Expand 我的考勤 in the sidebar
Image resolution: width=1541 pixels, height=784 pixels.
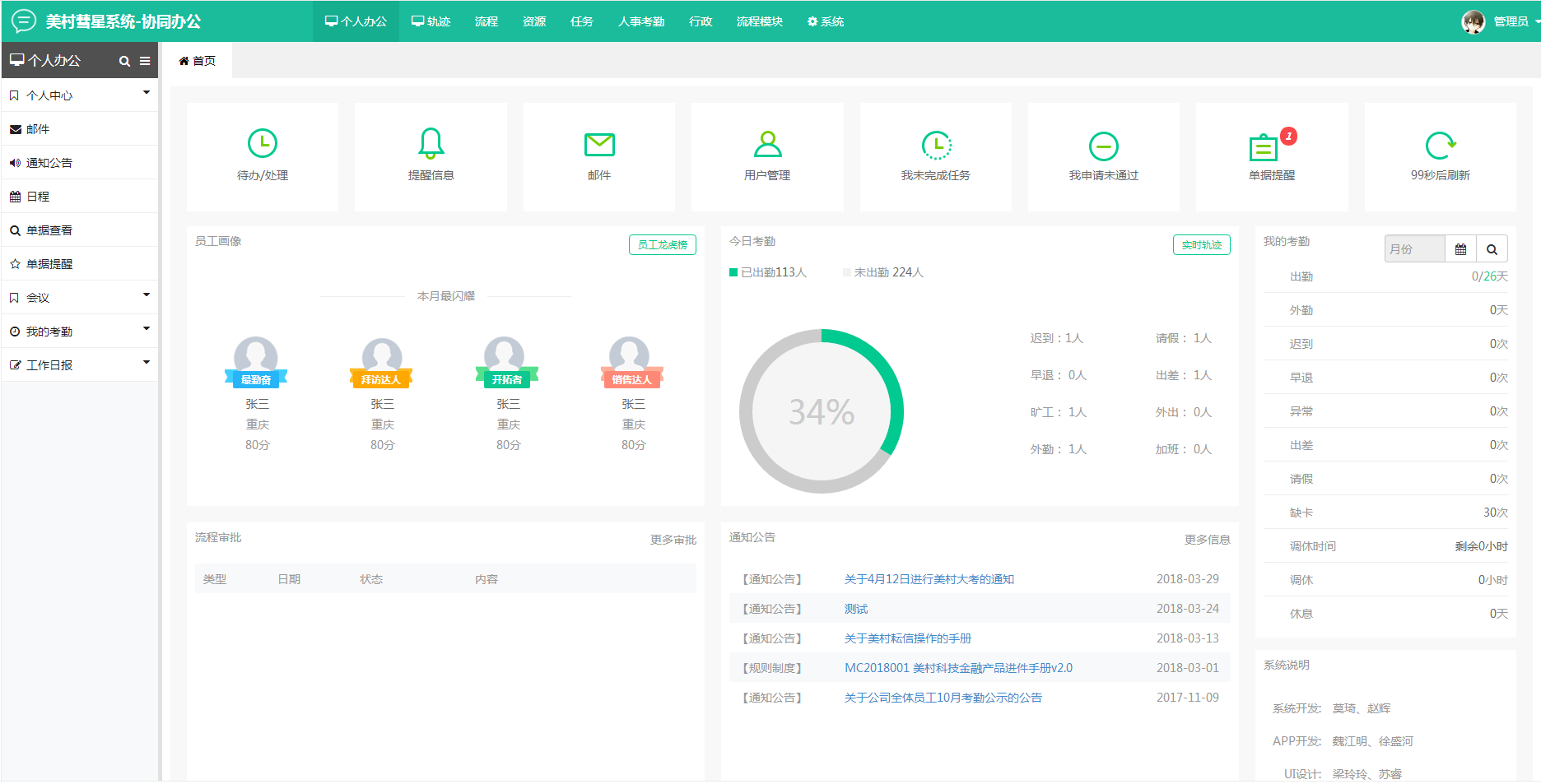80,332
